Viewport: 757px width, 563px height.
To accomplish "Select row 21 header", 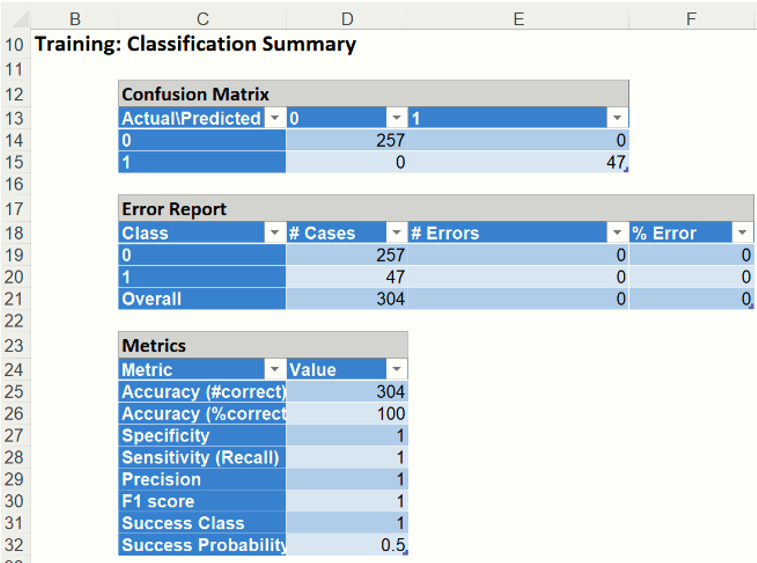I will pyautogui.click(x=14, y=298).
